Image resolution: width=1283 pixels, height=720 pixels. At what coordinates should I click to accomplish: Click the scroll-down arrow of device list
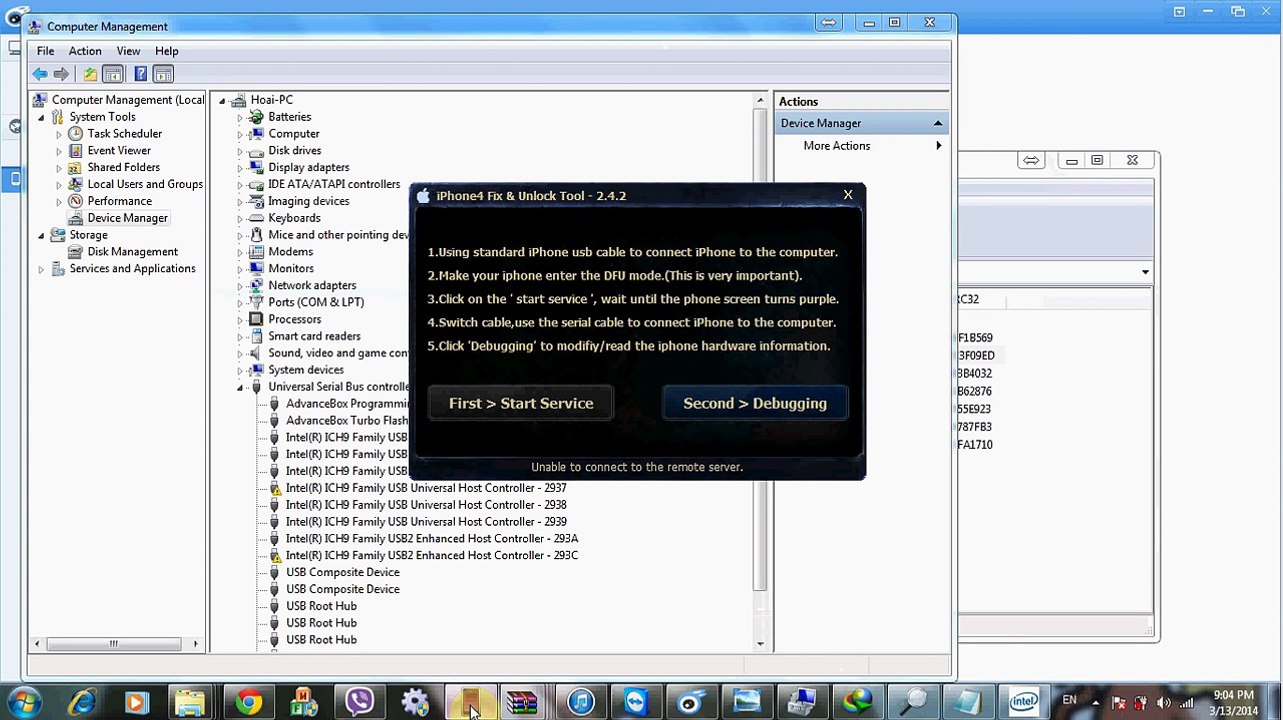[760, 644]
